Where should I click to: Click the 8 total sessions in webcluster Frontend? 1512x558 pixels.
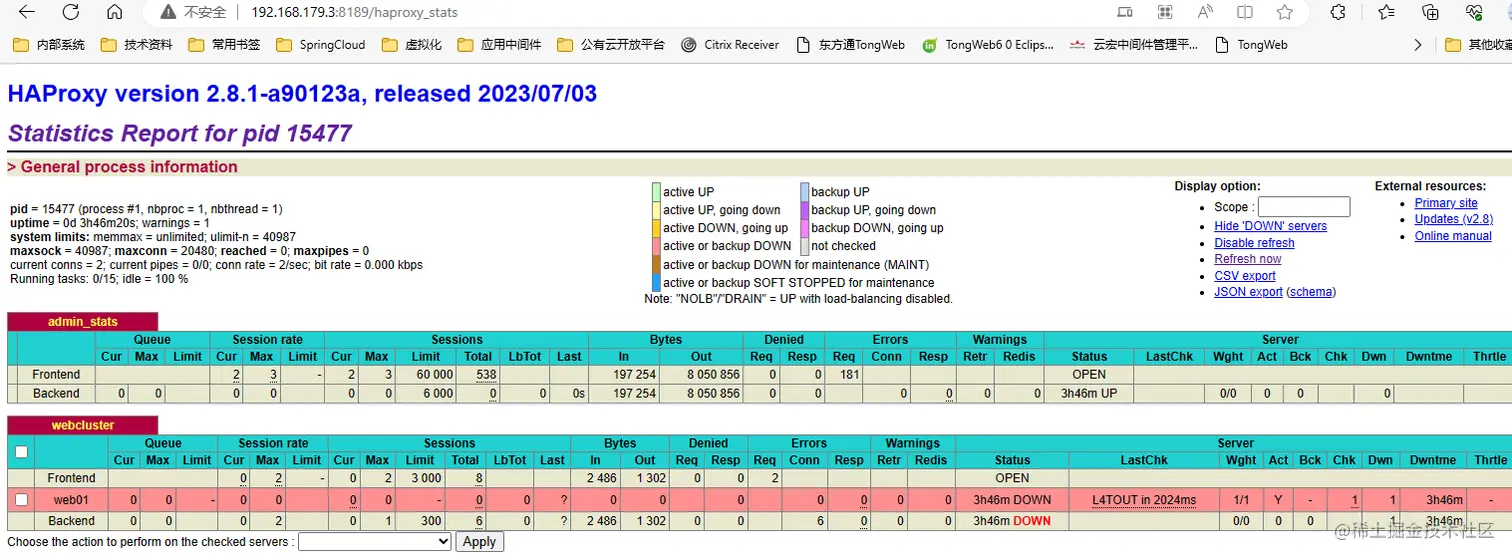pyautogui.click(x=479, y=478)
